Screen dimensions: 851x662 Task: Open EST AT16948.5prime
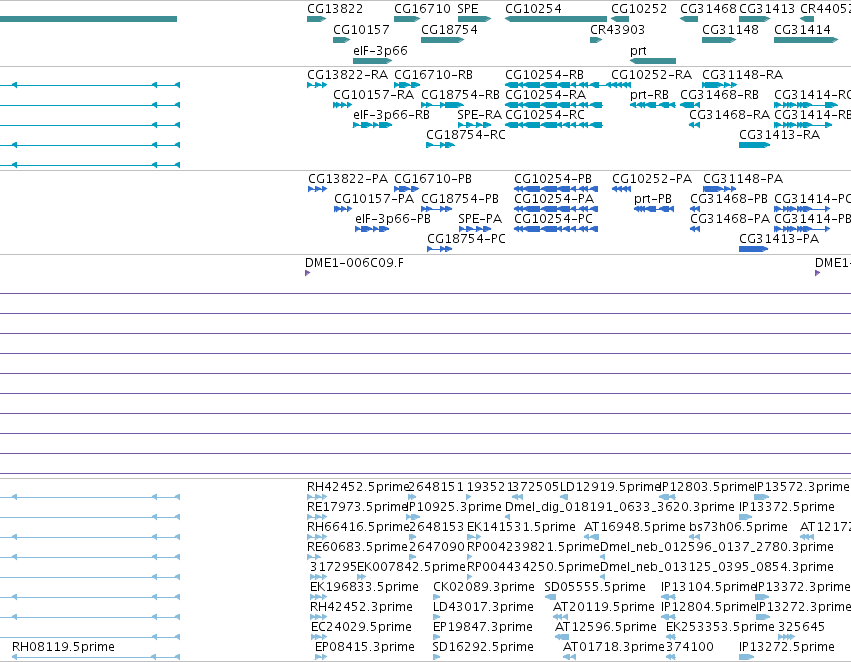tap(592, 537)
